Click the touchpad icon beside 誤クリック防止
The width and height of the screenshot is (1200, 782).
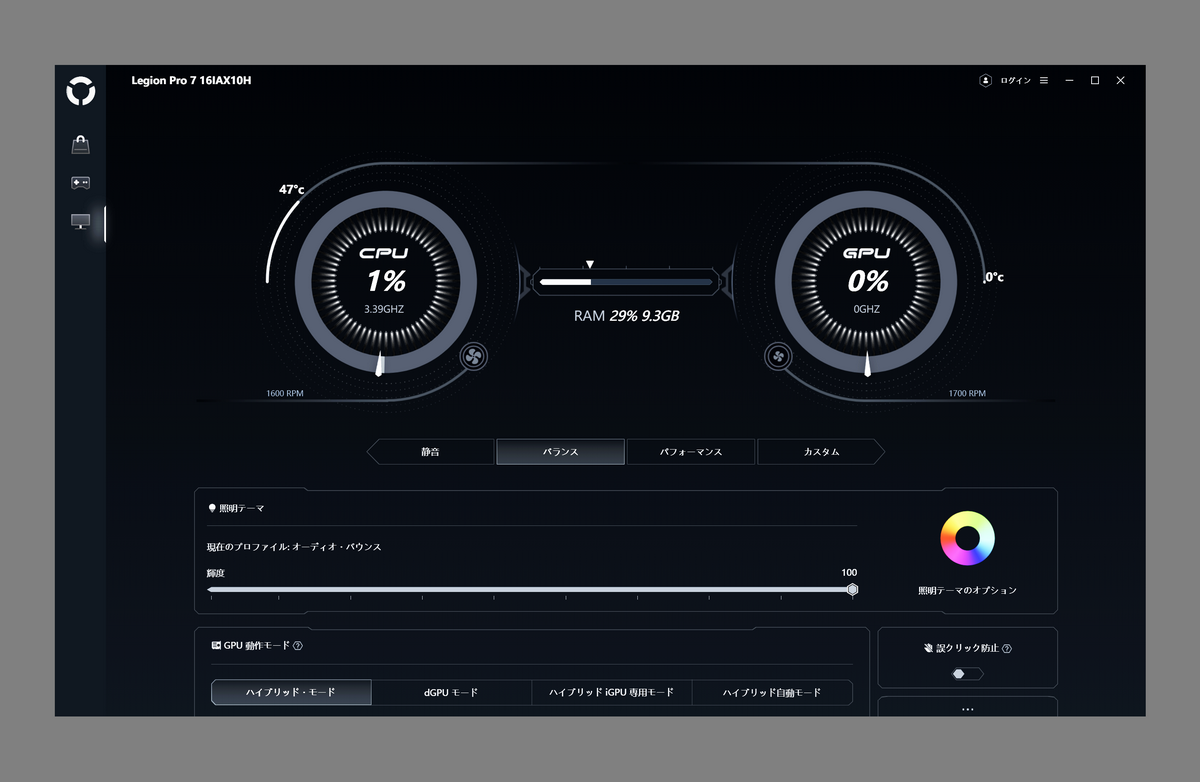click(x=928, y=648)
